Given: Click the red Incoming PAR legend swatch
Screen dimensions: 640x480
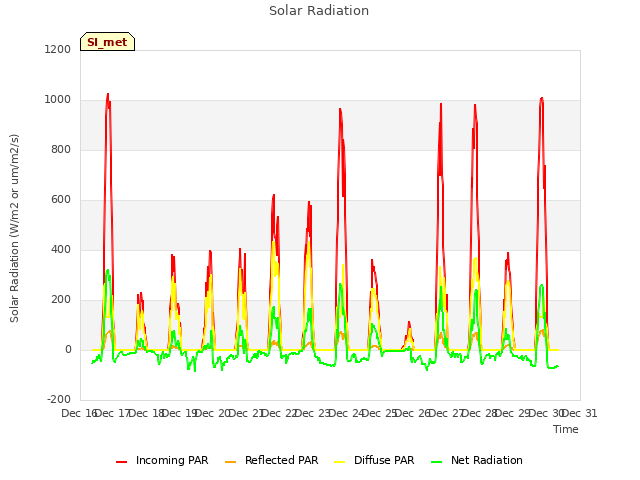Looking at the screenshot, I should (x=121, y=462).
